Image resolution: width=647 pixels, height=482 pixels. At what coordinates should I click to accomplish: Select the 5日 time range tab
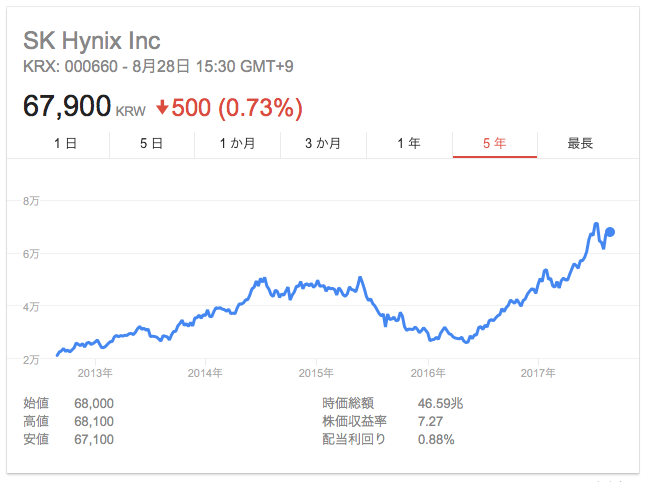tap(151, 143)
